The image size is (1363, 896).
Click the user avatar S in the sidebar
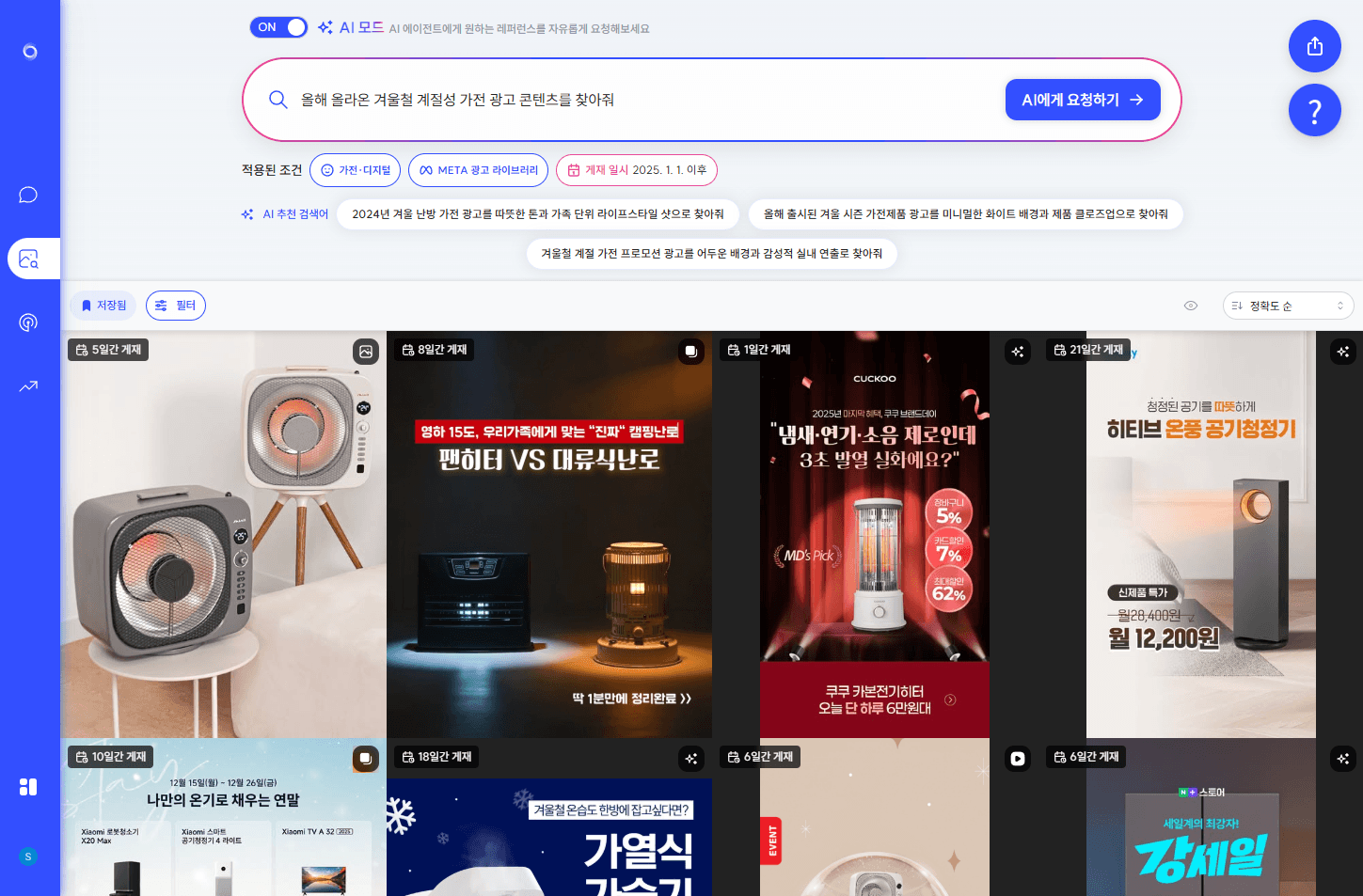28,857
